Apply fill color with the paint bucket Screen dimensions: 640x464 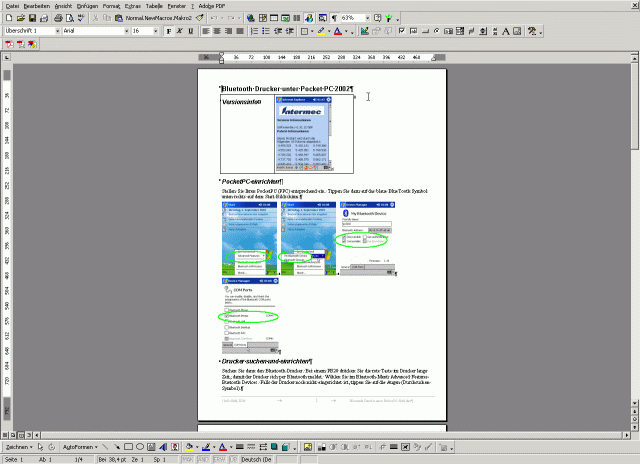pyautogui.click(x=189, y=447)
